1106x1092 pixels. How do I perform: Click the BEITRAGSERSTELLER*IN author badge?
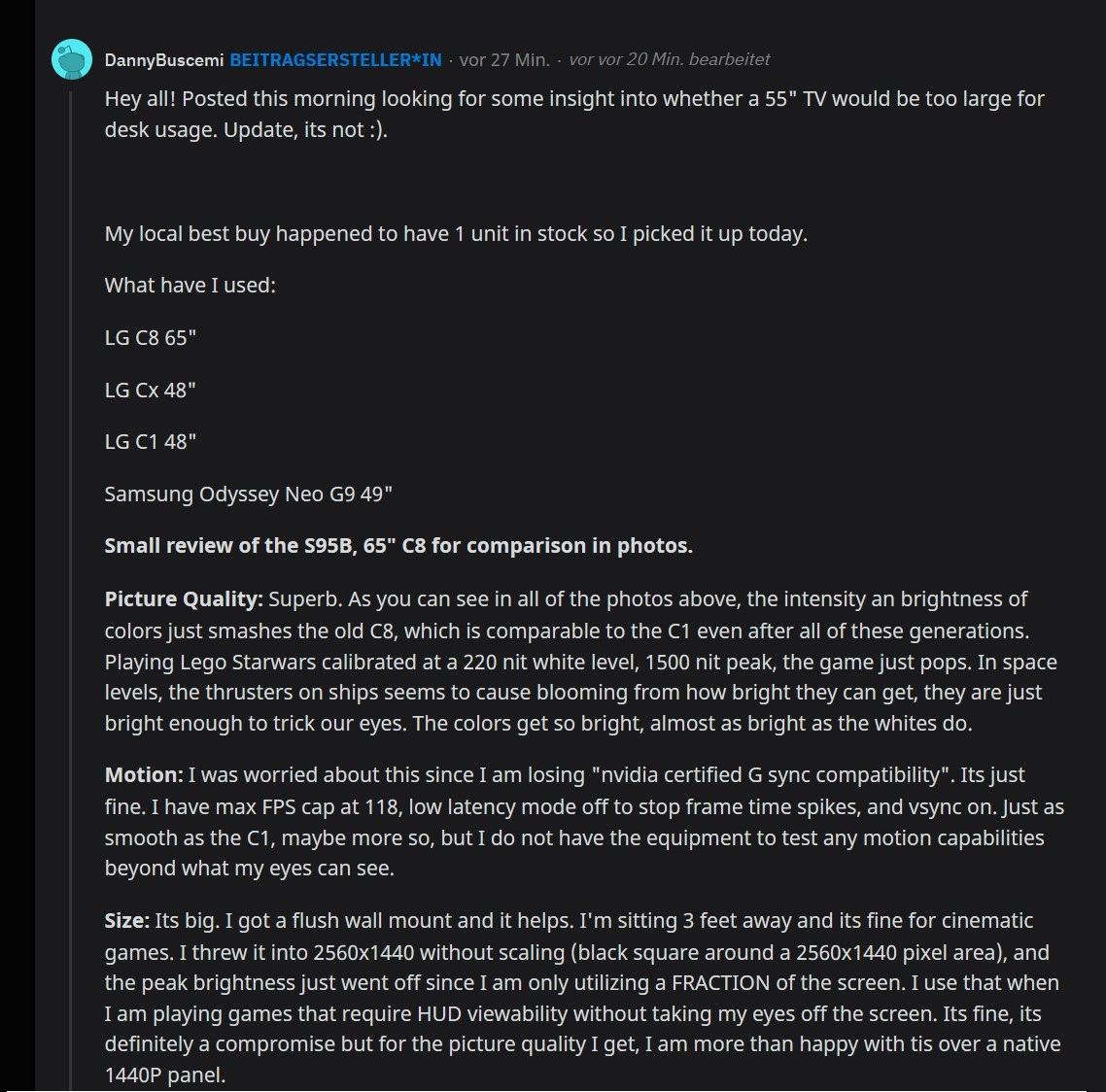[335, 60]
